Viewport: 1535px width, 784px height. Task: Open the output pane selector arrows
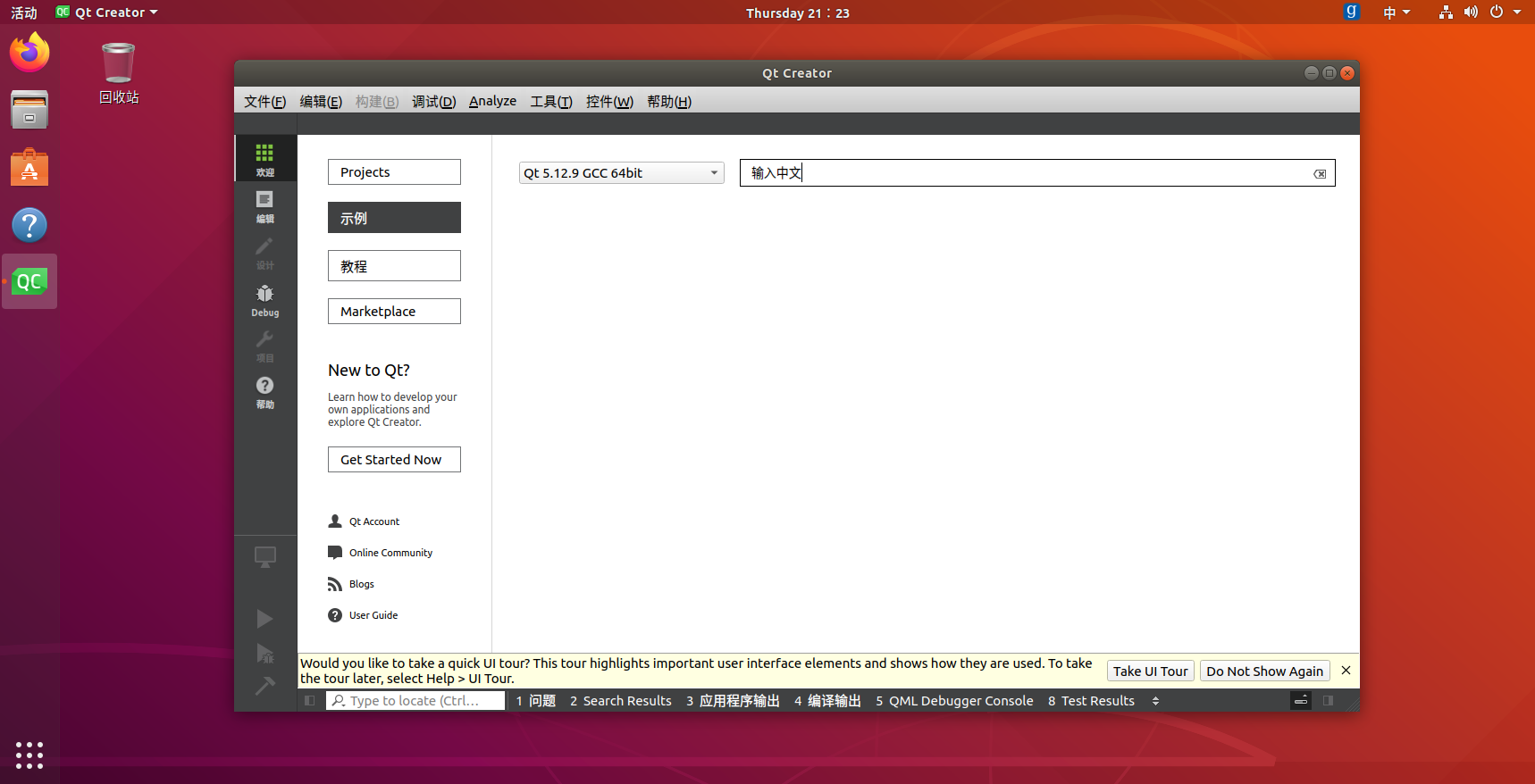pos(1155,701)
